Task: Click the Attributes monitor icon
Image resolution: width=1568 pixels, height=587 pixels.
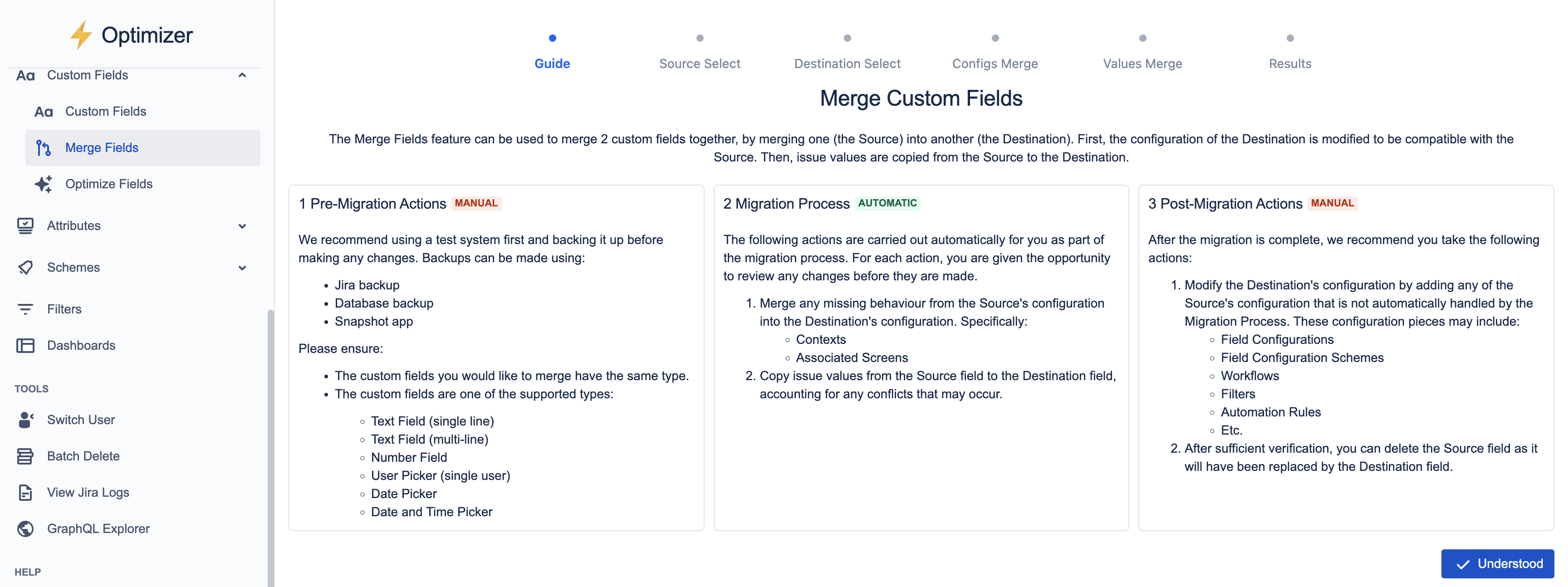Action: [25, 225]
